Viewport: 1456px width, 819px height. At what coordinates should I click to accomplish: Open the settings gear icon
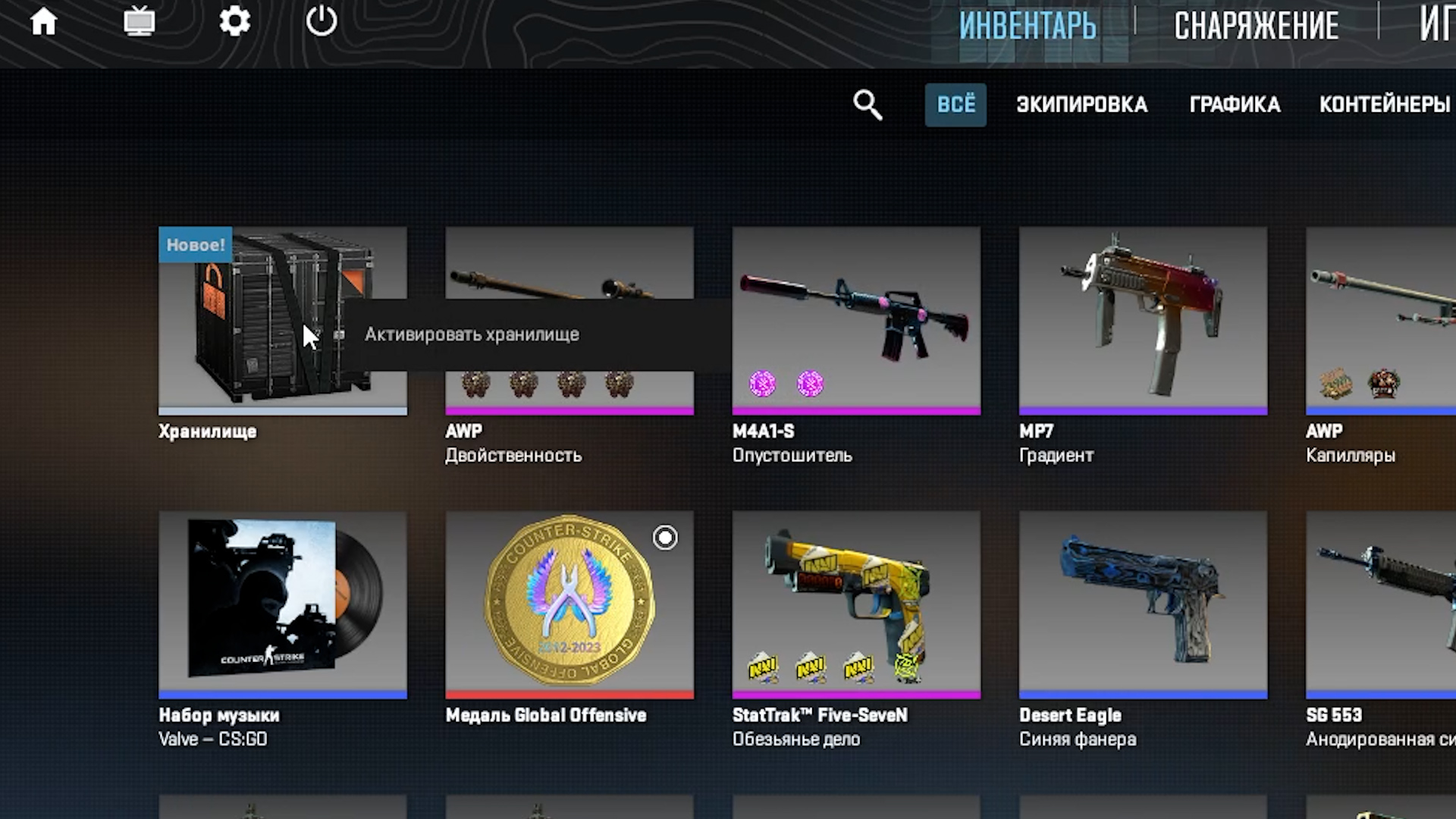pyautogui.click(x=235, y=21)
